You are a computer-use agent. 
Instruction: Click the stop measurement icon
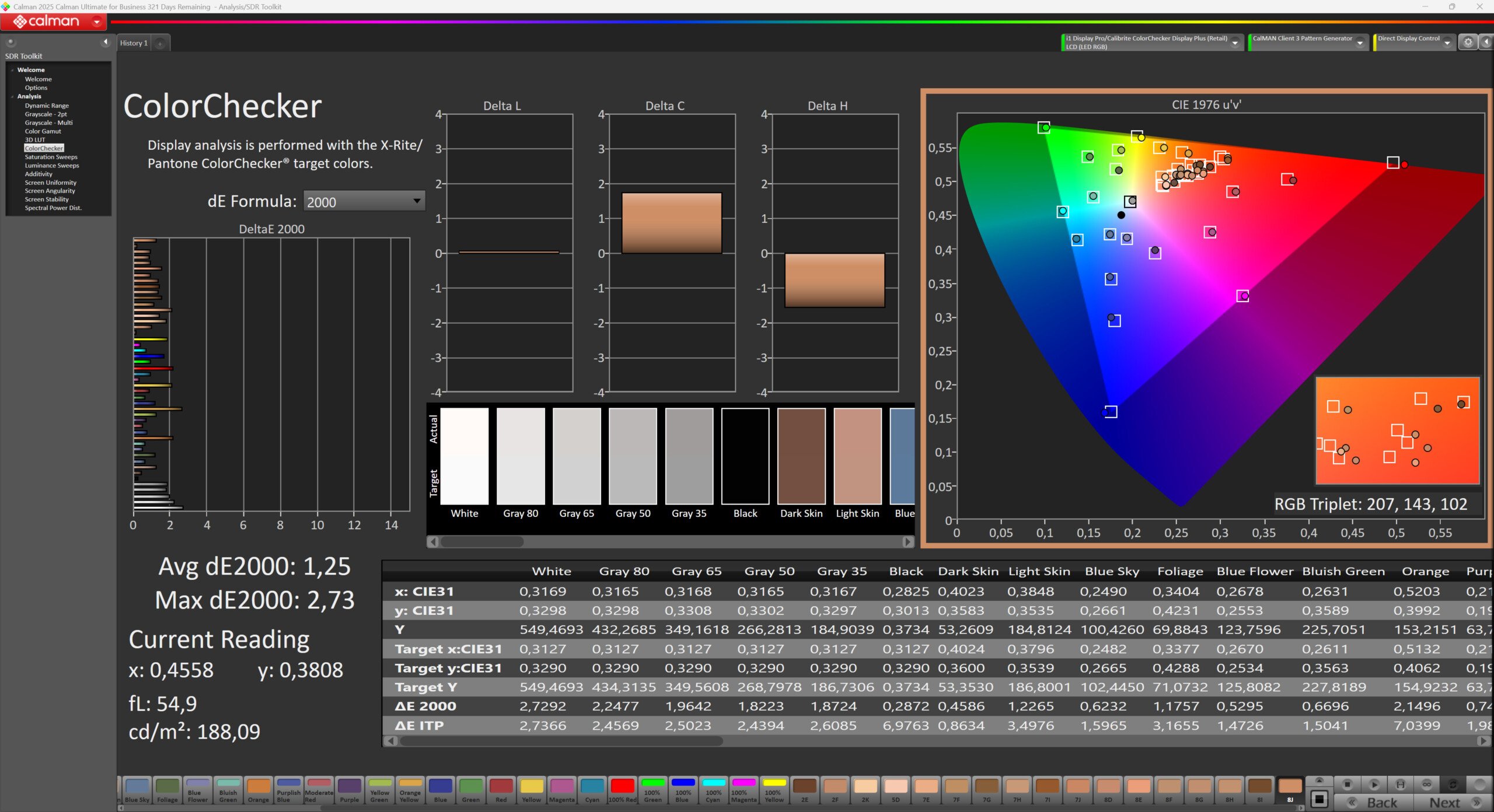coord(1348,784)
